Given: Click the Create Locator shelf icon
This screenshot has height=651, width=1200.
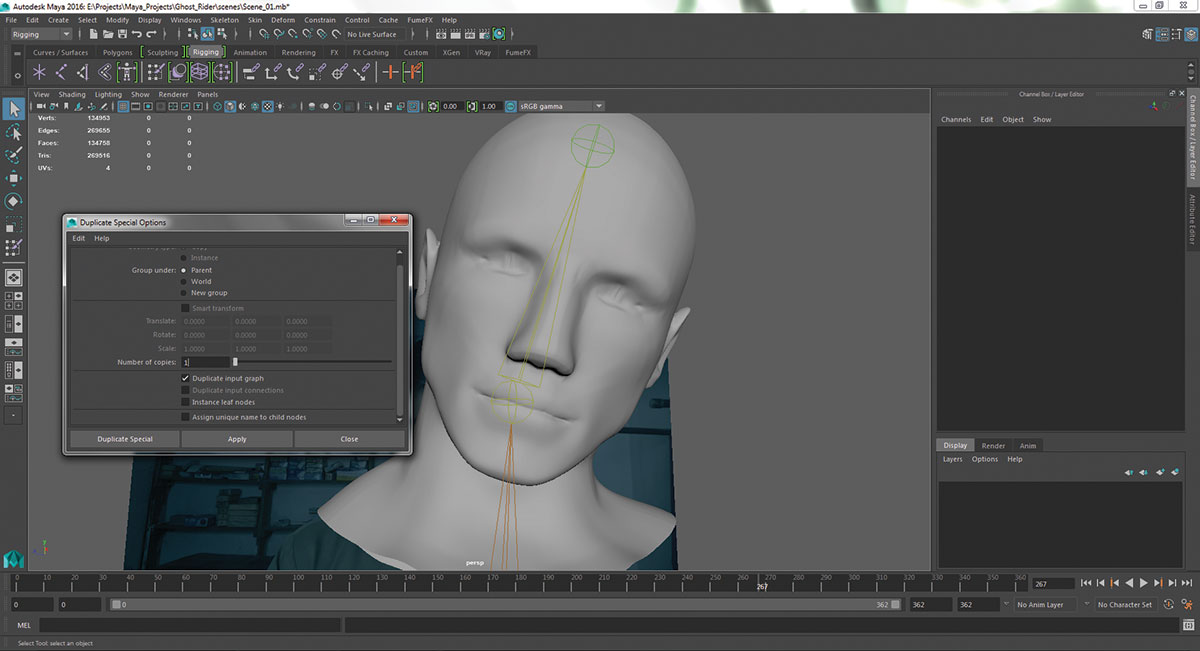Looking at the screenshot, I should tap(39, 72).
